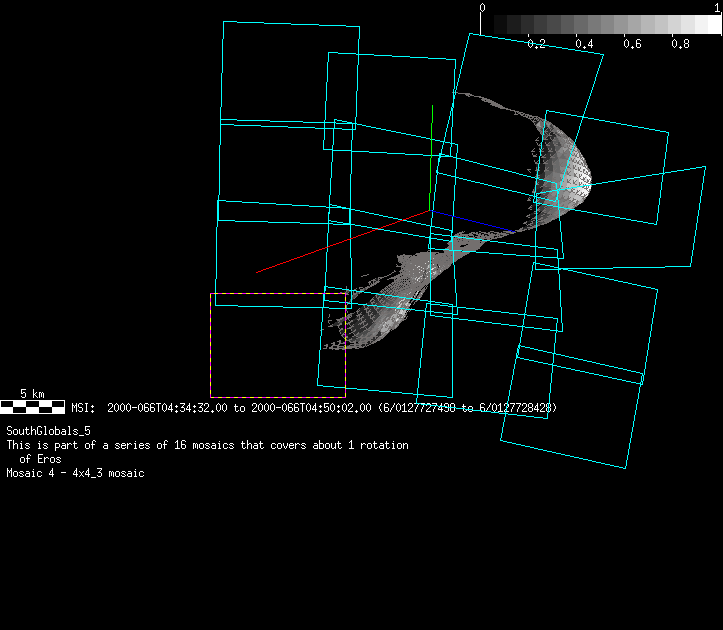
Task: Click the 'Mosaic 4 - 4x4_3 mosaic' text
Action: 75,473
